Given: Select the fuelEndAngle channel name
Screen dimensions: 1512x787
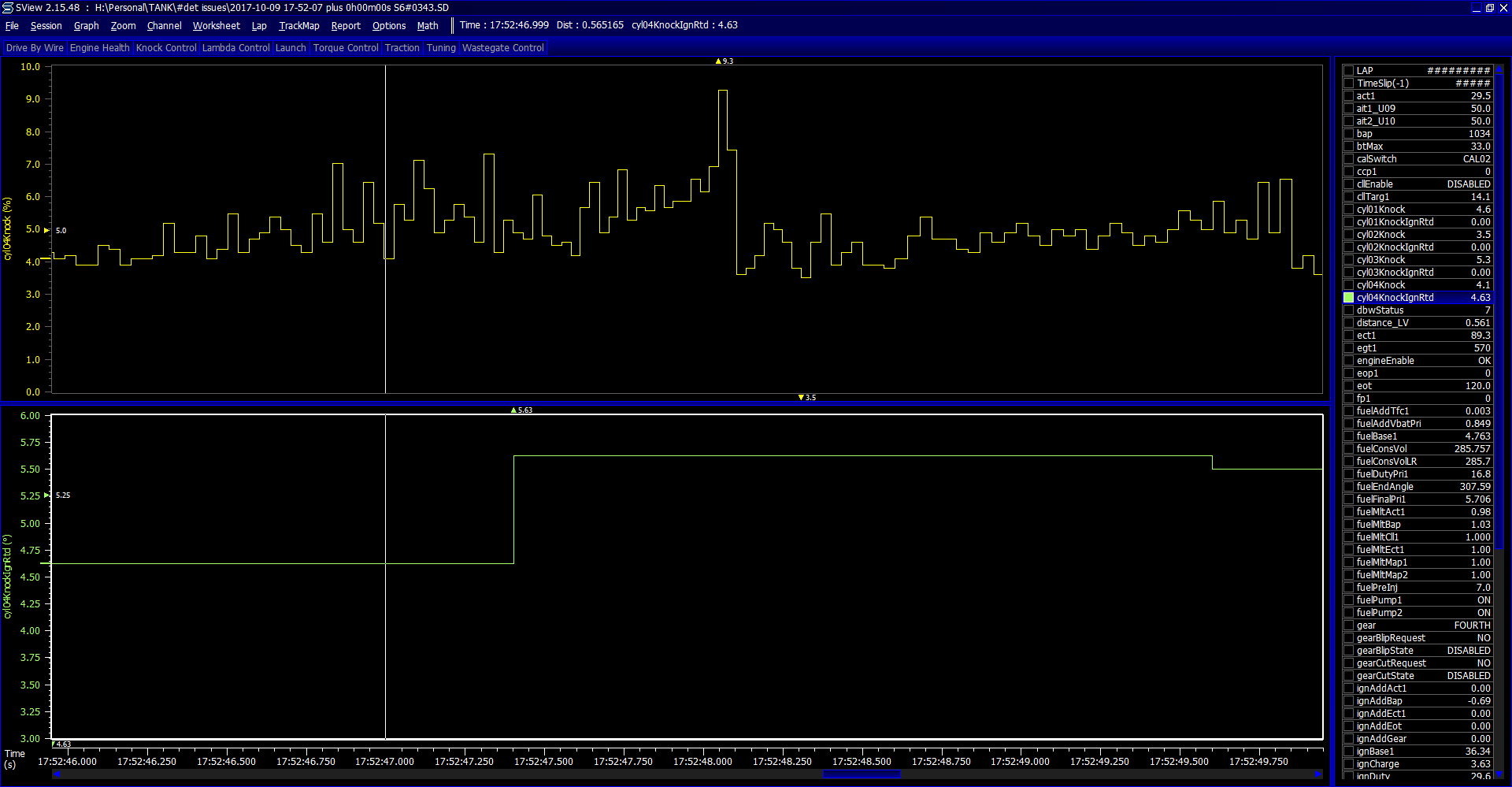Looking at the screenshot, I should coord(1384,487).
